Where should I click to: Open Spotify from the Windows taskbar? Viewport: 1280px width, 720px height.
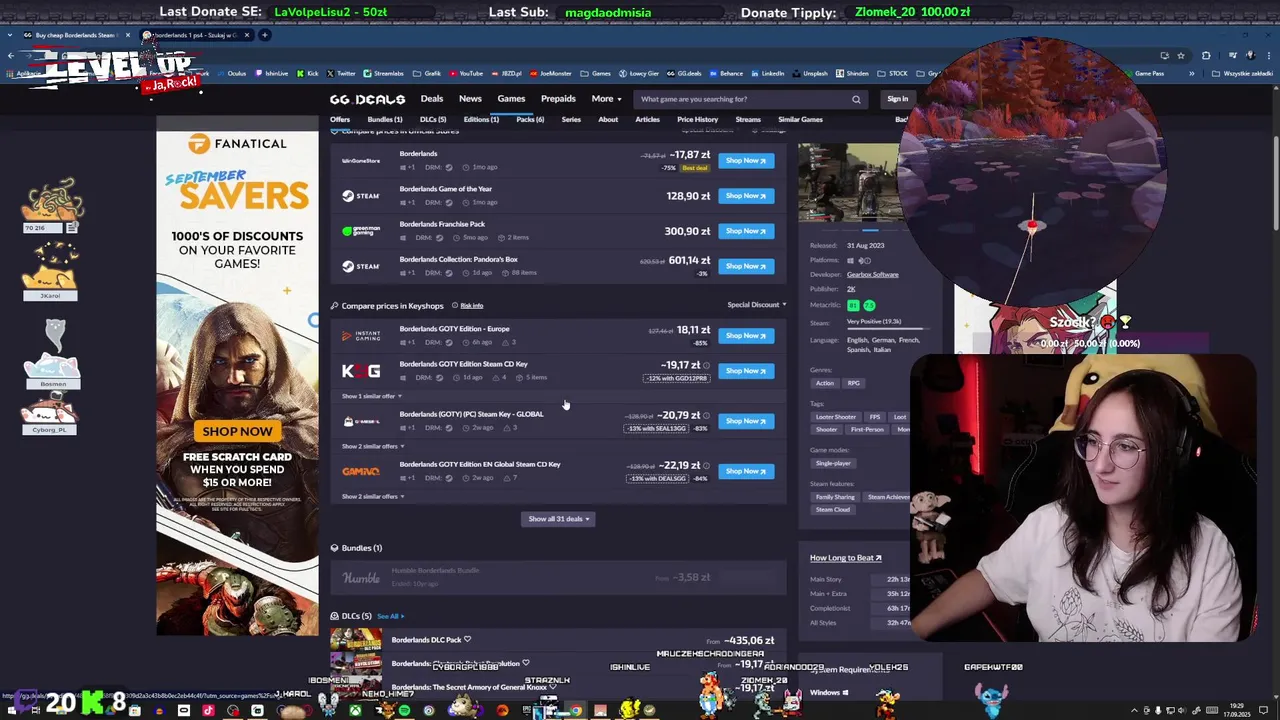[x=404, y=710]
